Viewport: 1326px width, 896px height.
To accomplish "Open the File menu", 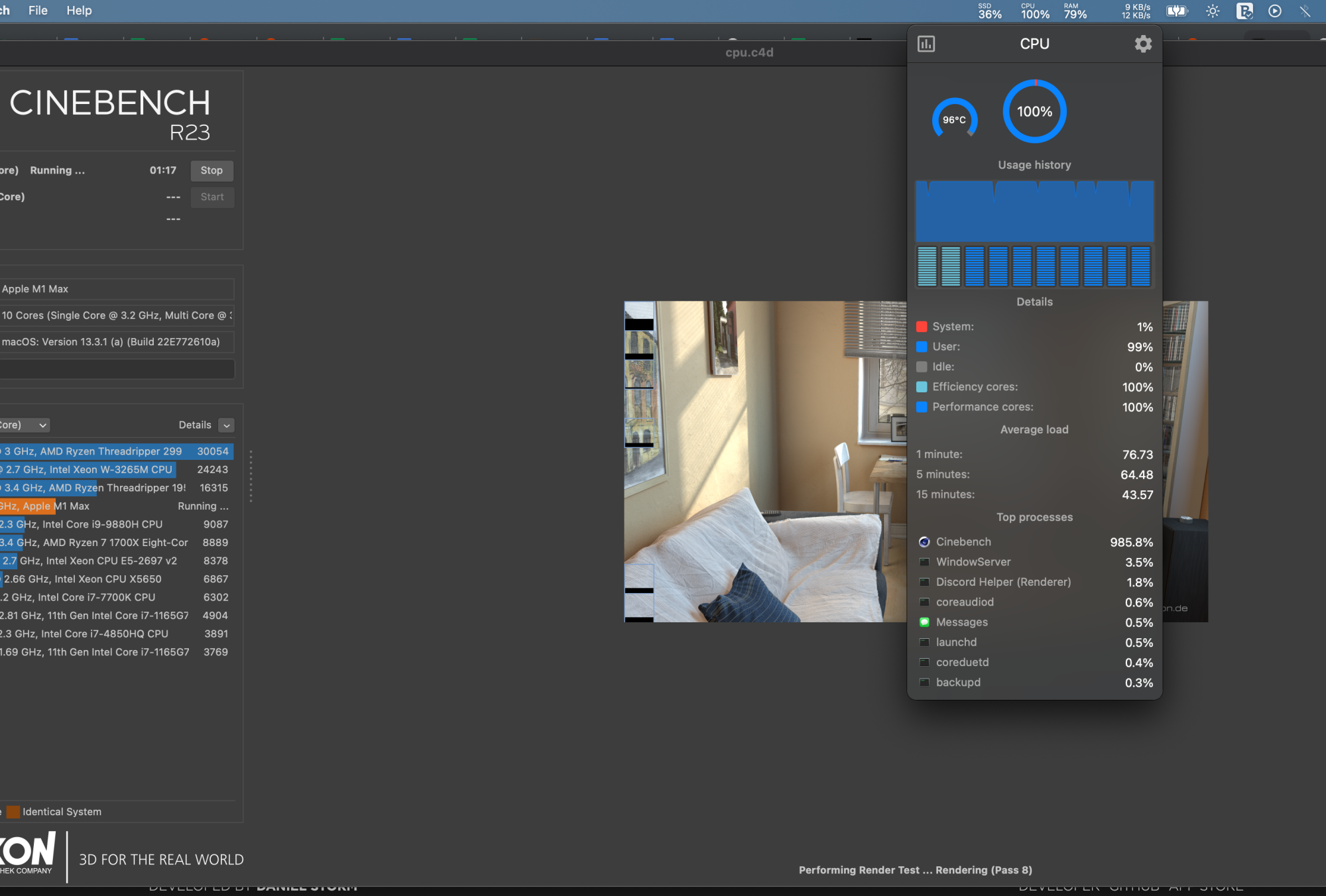I will tap(38, 11).
